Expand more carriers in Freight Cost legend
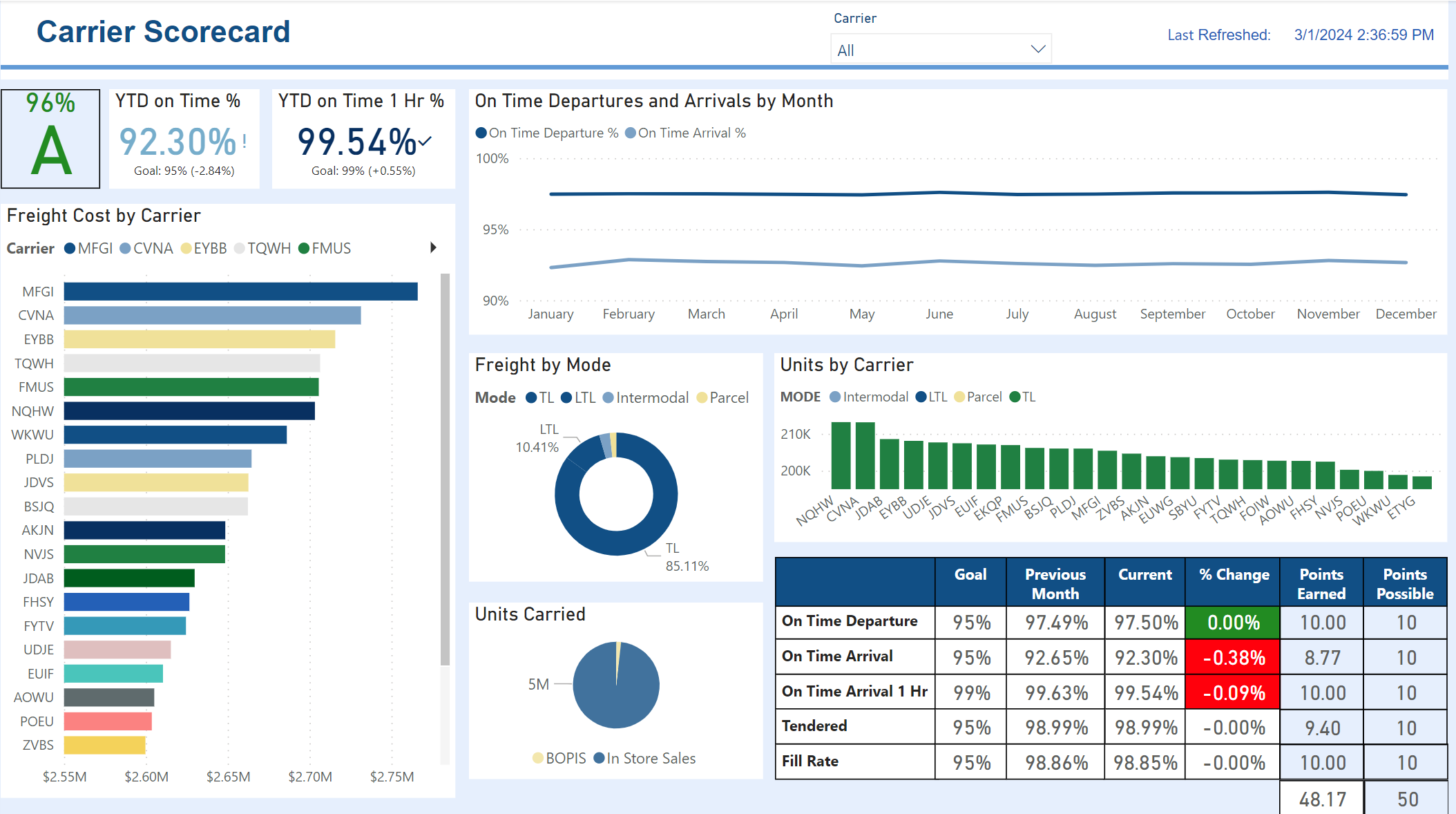1456x814 pixels. coord(433,247)
